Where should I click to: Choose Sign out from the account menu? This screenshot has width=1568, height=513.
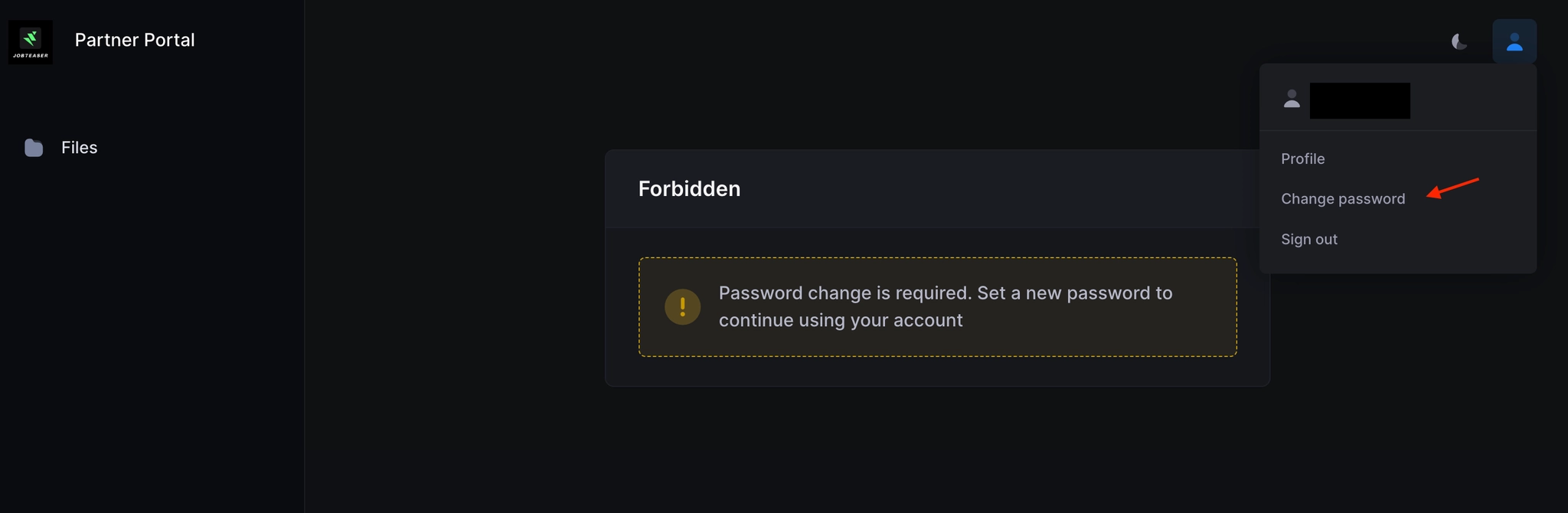(1309, 240)
